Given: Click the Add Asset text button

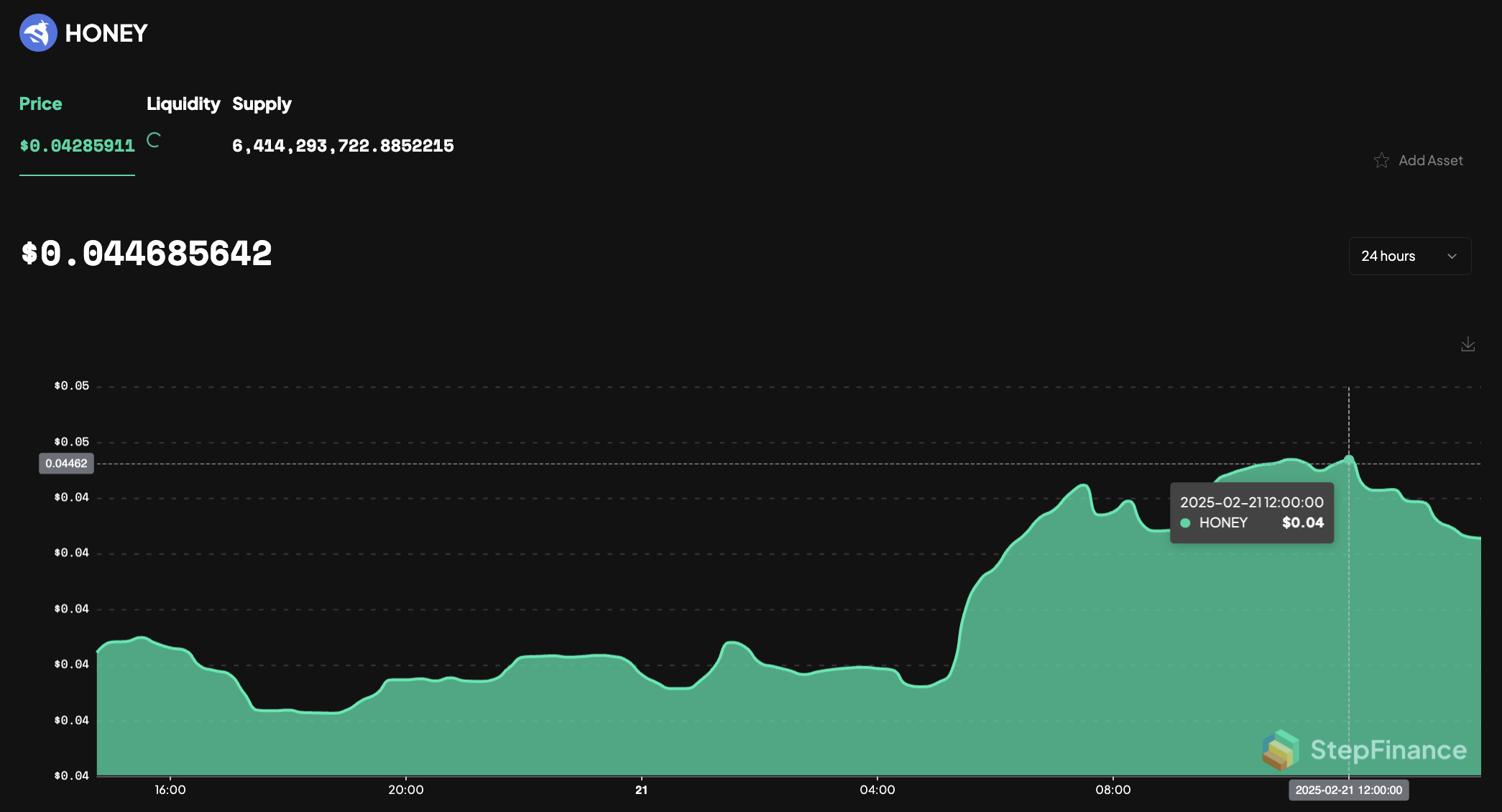Looking at the screenshot, I should pos(1430,160).
